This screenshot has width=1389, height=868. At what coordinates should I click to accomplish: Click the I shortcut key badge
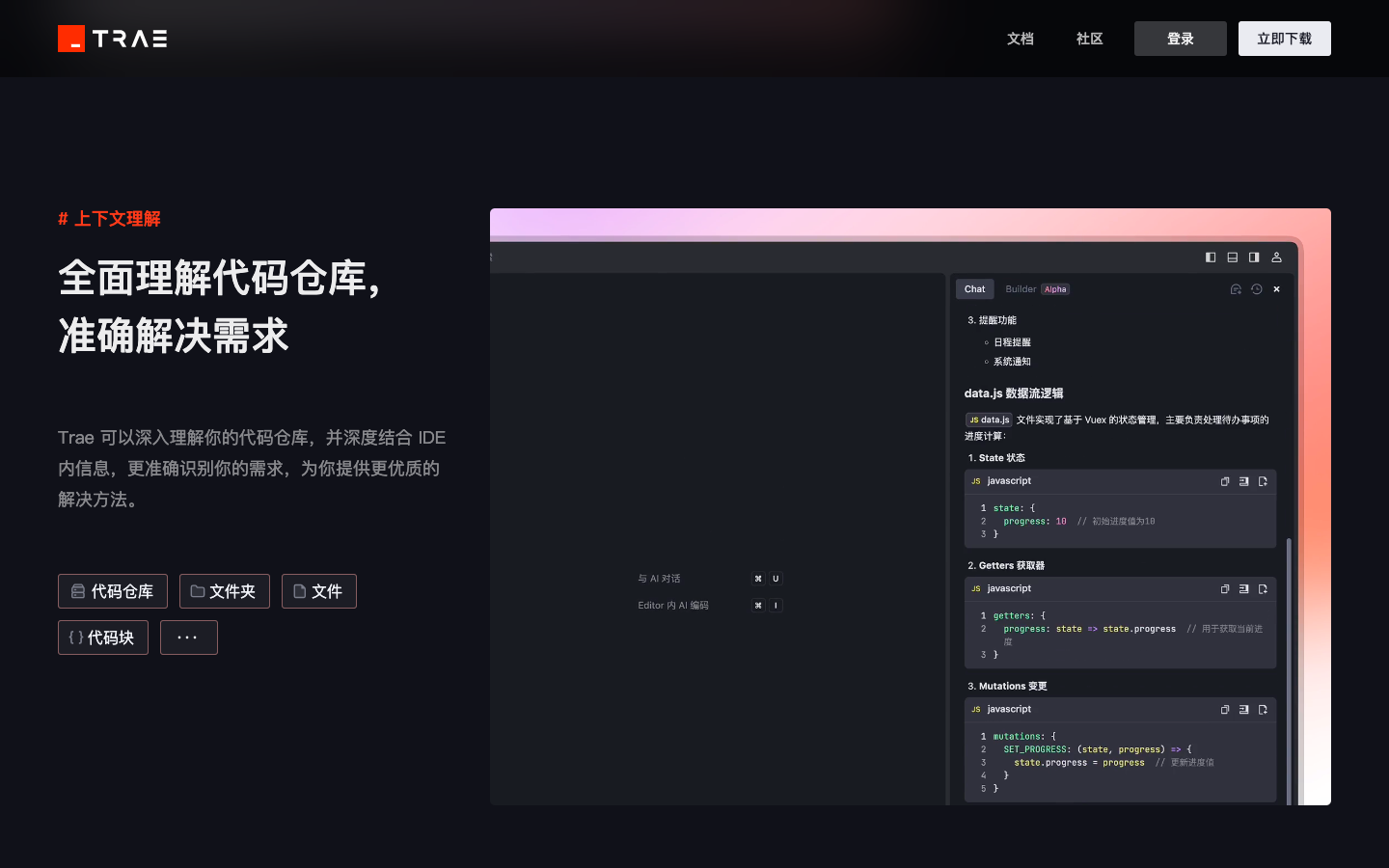776,606
